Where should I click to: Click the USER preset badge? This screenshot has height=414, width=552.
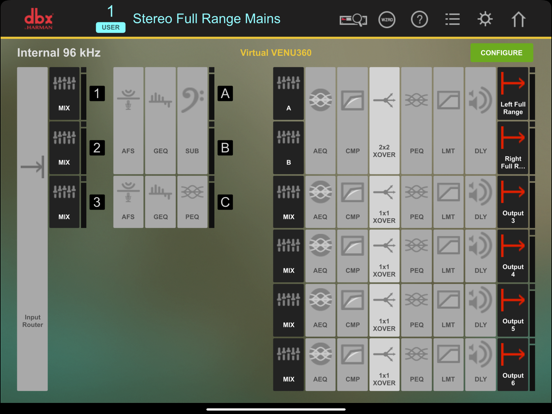point(111,27)
